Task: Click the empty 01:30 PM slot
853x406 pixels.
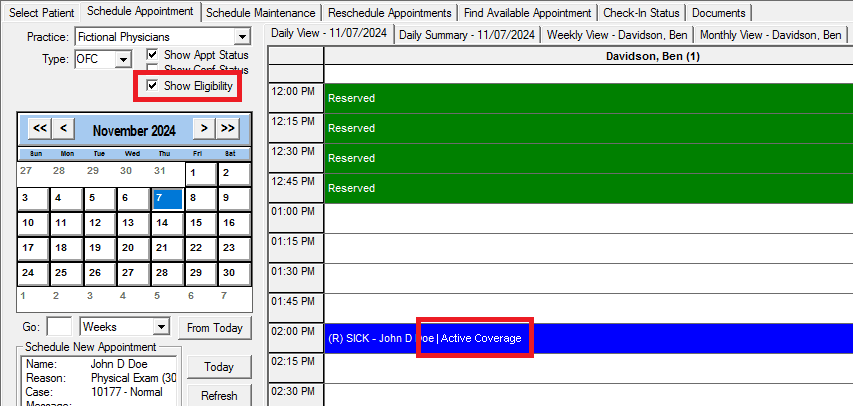Action: [x=589, y=278]
